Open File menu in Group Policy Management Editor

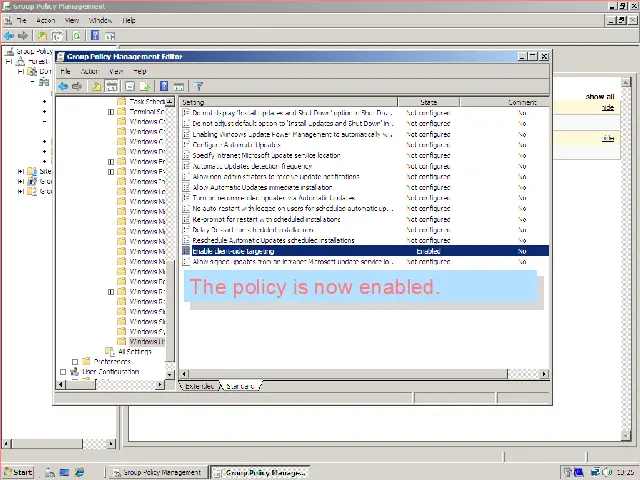click(65, 71)
